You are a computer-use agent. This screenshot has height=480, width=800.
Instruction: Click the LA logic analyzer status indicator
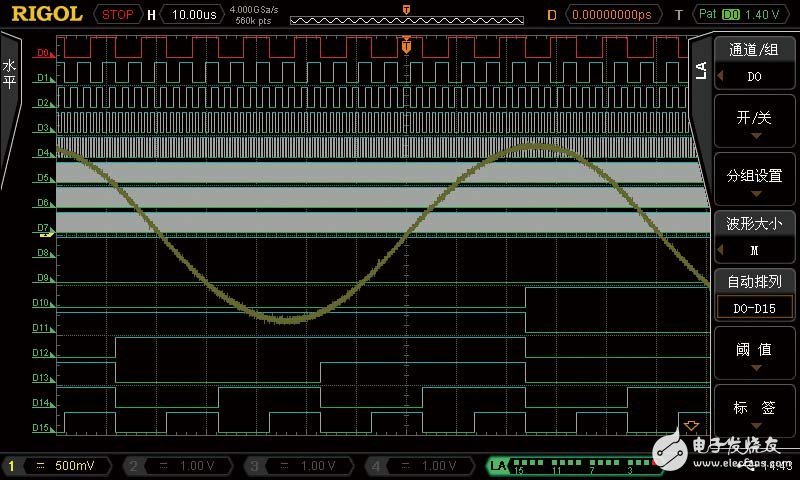click(500, 466)
